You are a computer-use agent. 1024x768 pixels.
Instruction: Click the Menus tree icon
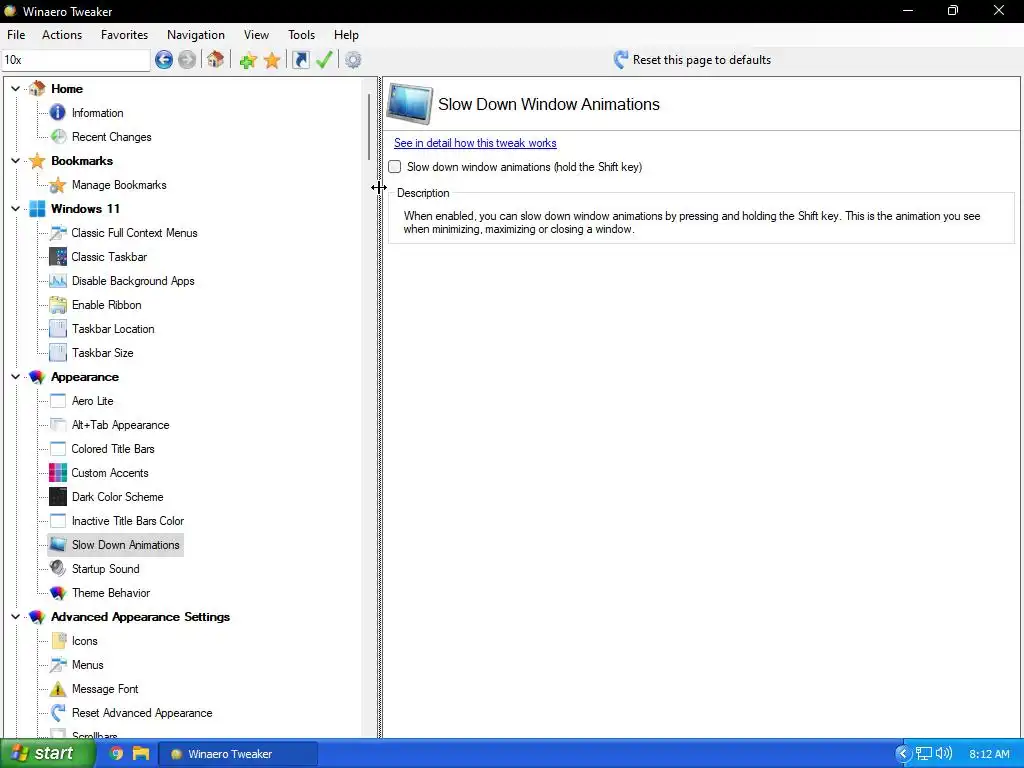point(57,665)
